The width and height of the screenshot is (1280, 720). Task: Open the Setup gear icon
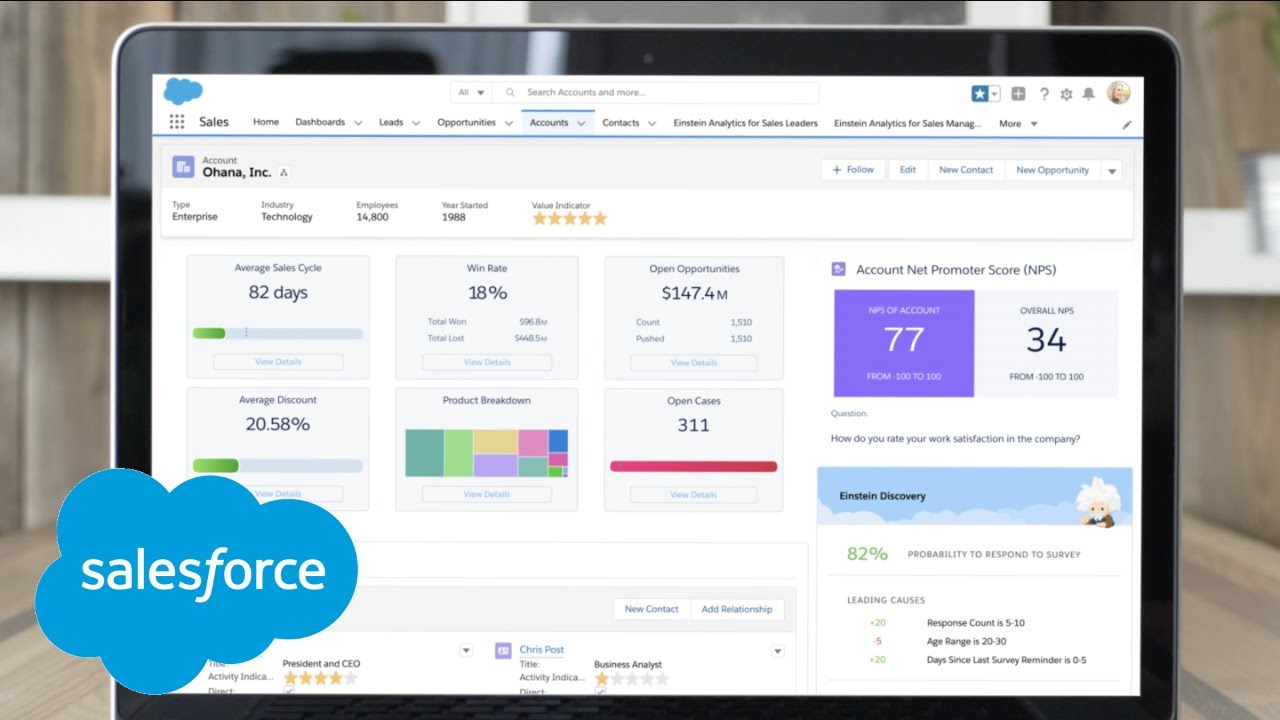(1066, 94)
